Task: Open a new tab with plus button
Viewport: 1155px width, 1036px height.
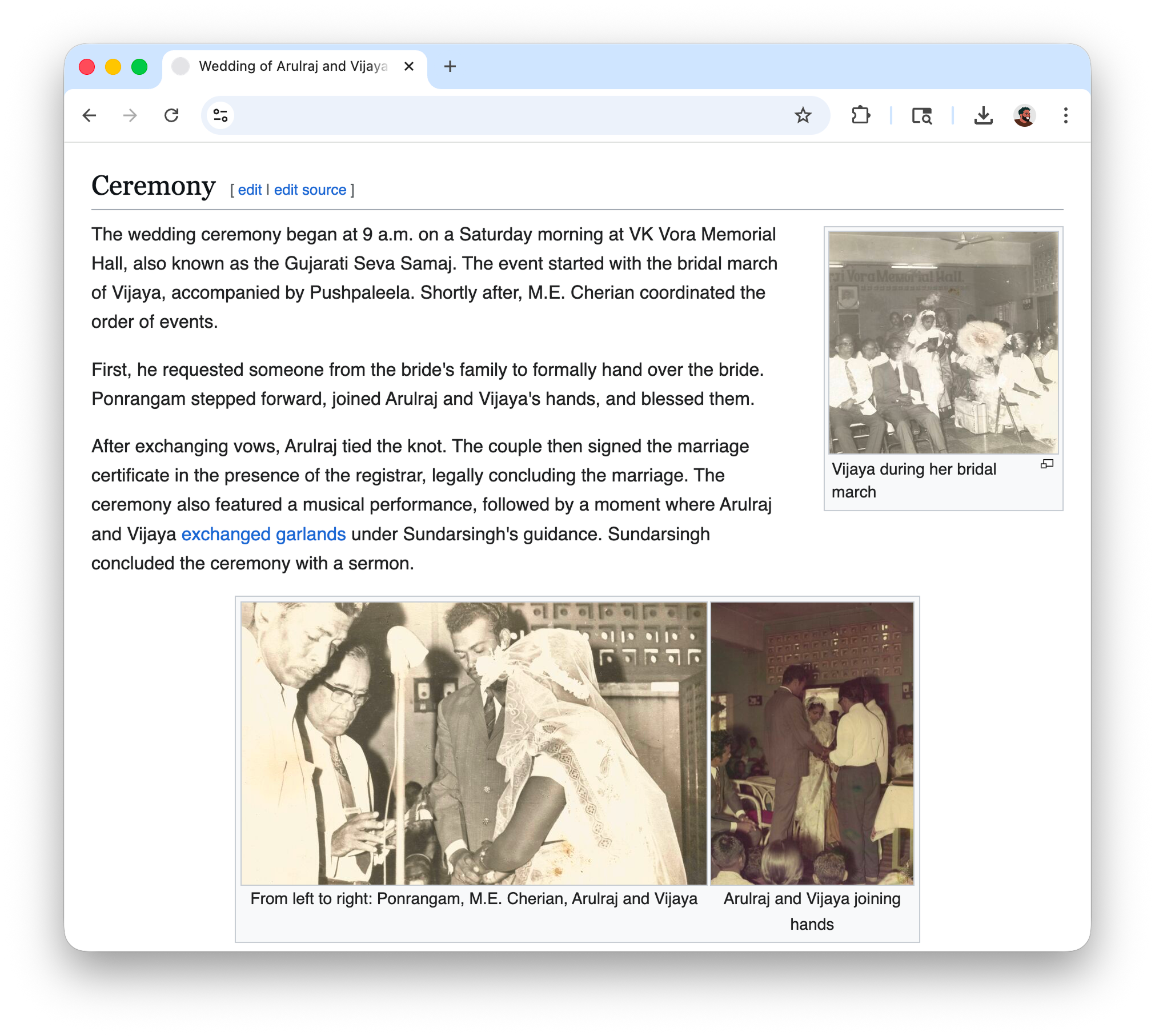Action: pyautogui.click(x=450, y=66)
